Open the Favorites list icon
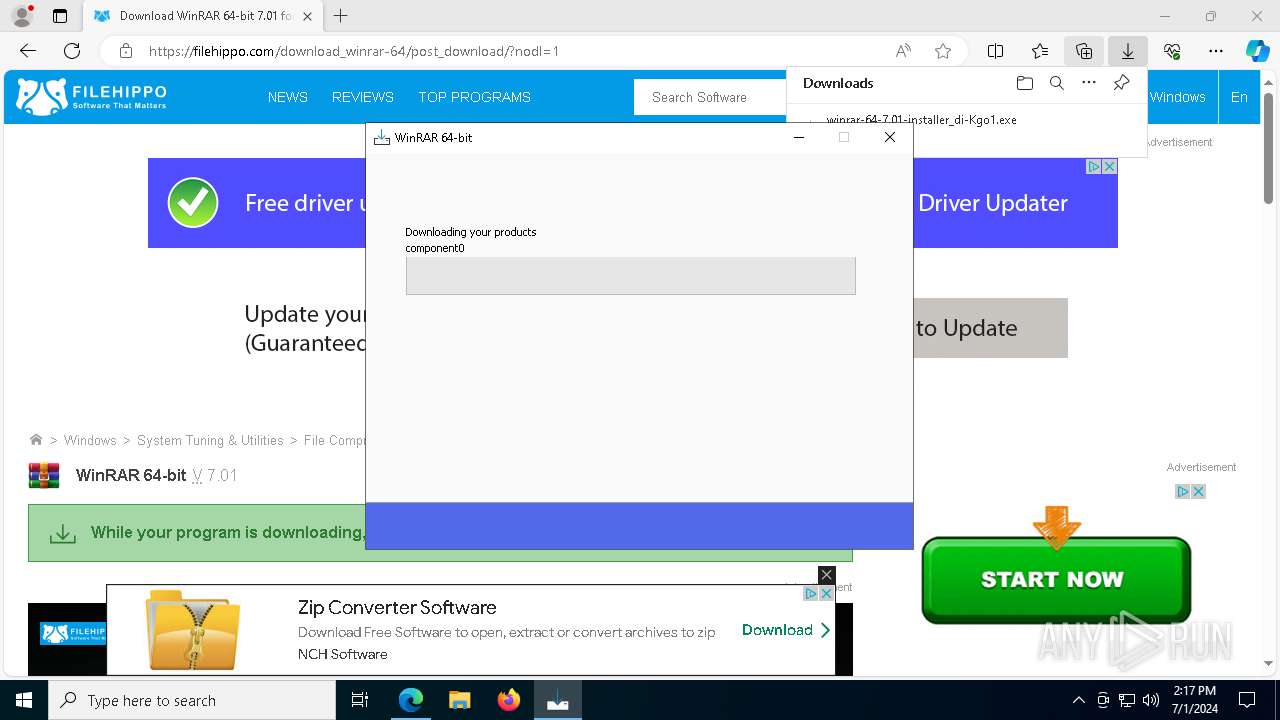This screenshot has height=720, width=1280. pyautogui.click(x=1040, y=51)
